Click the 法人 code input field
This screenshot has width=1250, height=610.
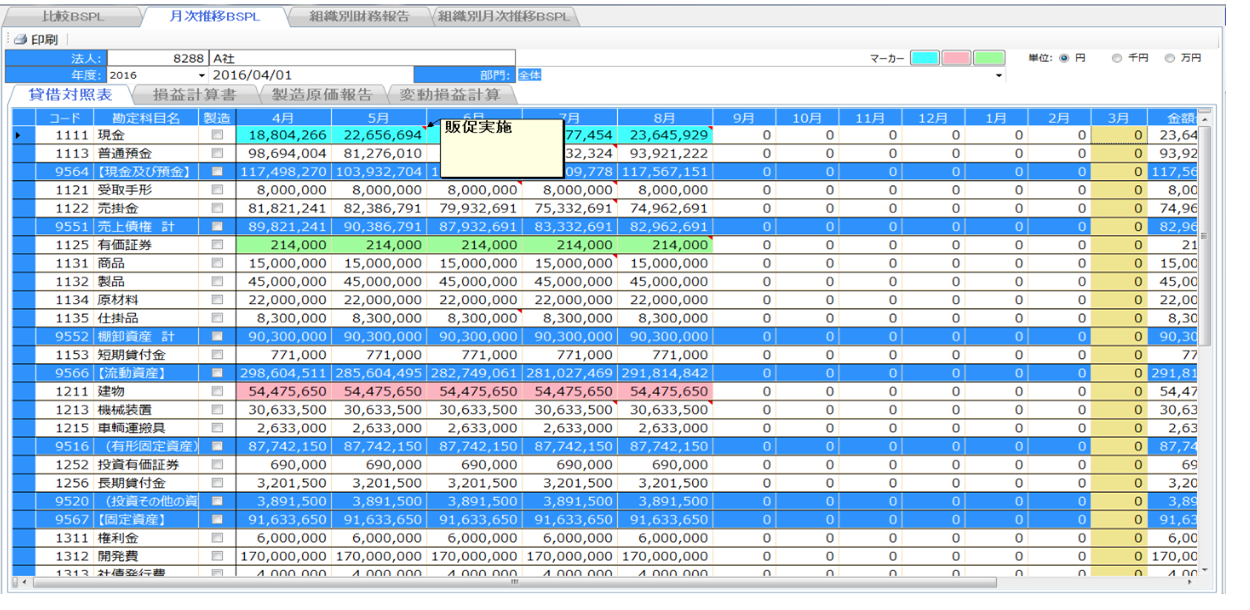click(157, 59)
